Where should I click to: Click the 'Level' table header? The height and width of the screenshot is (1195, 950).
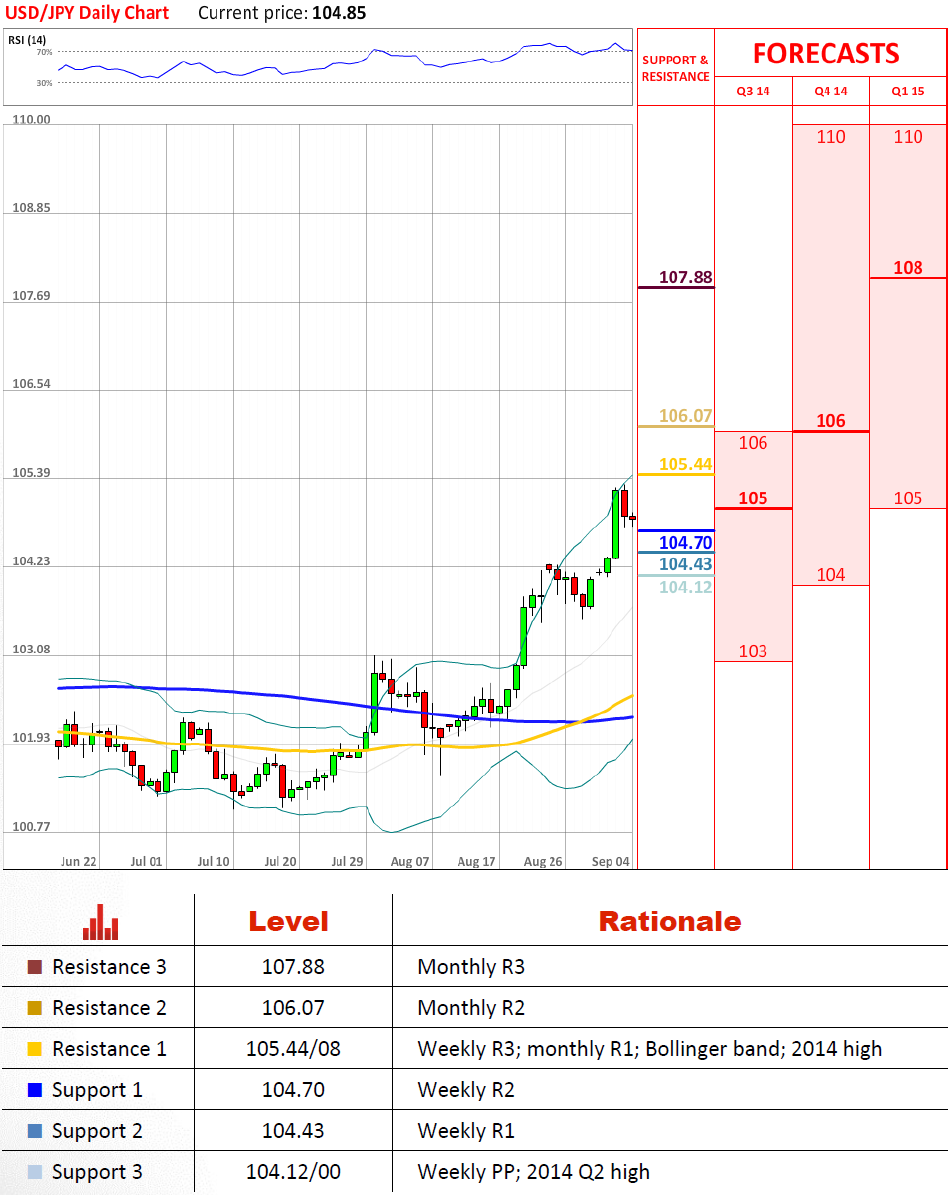(x=288, y=921)
